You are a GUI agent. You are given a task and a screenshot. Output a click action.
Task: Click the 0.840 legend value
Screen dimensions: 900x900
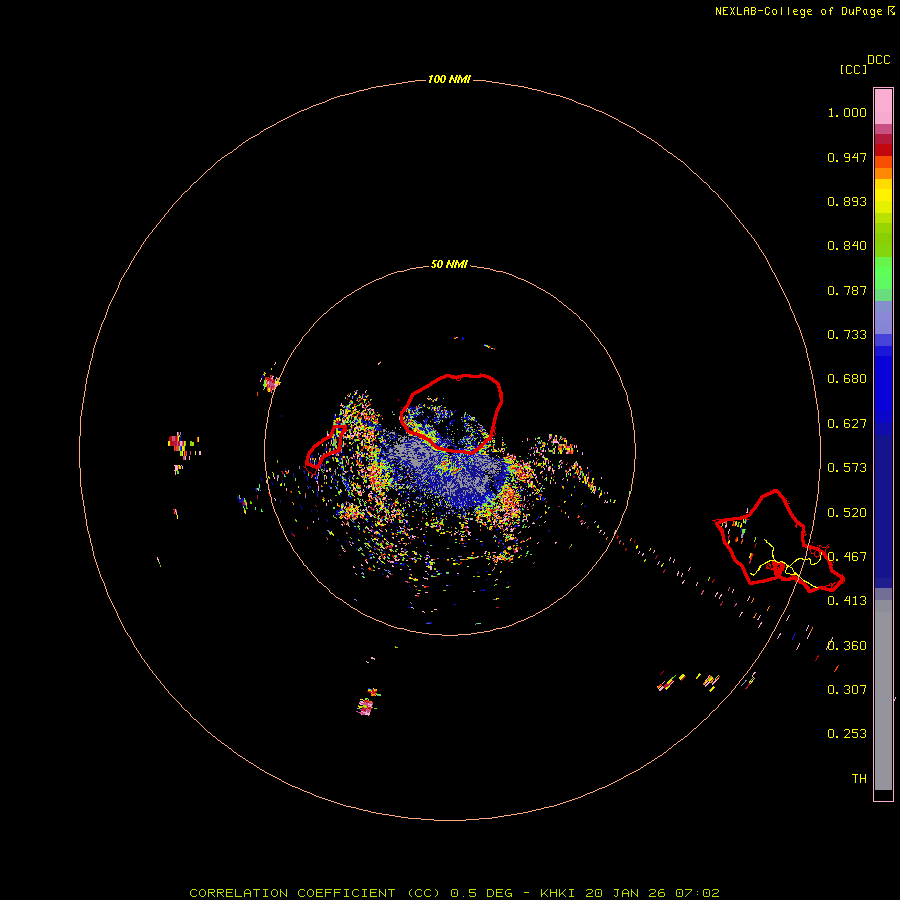847,246
